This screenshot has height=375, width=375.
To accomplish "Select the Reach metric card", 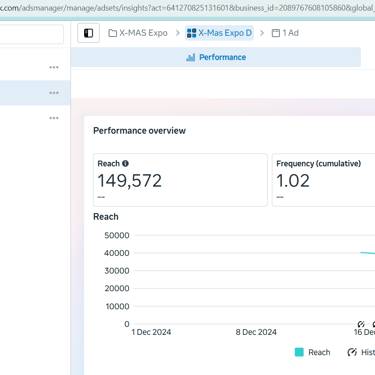I will pyautogui.click(x=180, y=180).
